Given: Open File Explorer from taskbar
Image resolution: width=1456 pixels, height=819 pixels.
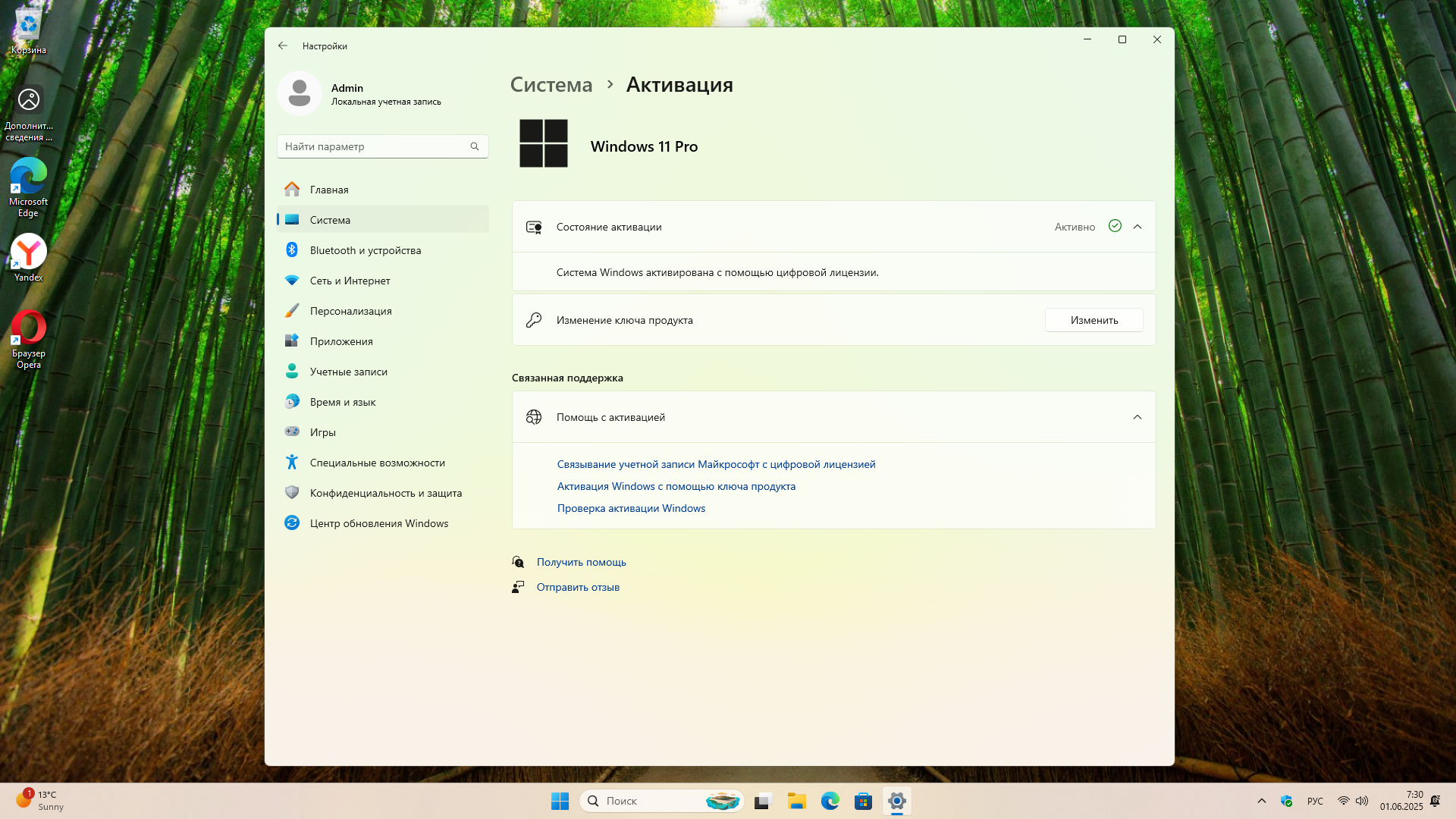Looking at the screenshot, I should [796, 801].
